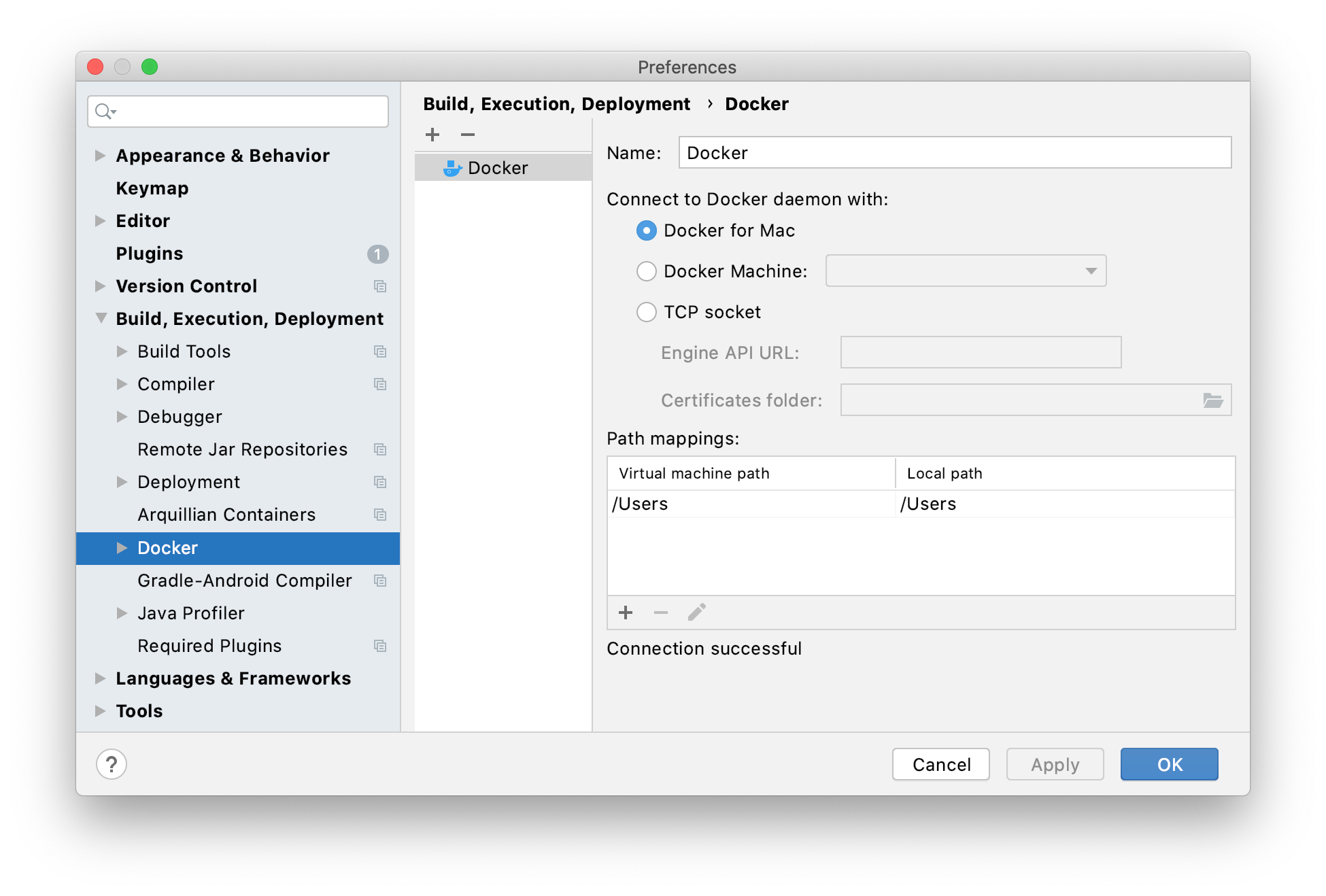Select Docker for Mac radio button
Screen dimensions: 1326x896
point(645,231)
